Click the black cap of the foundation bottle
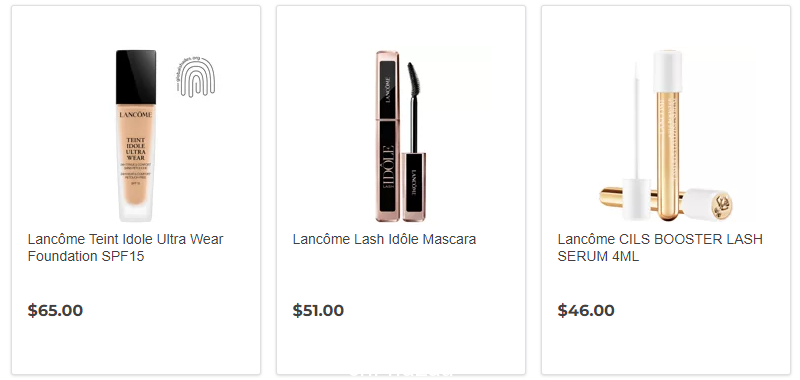This screenshot has width=800, height=380. 136,77
